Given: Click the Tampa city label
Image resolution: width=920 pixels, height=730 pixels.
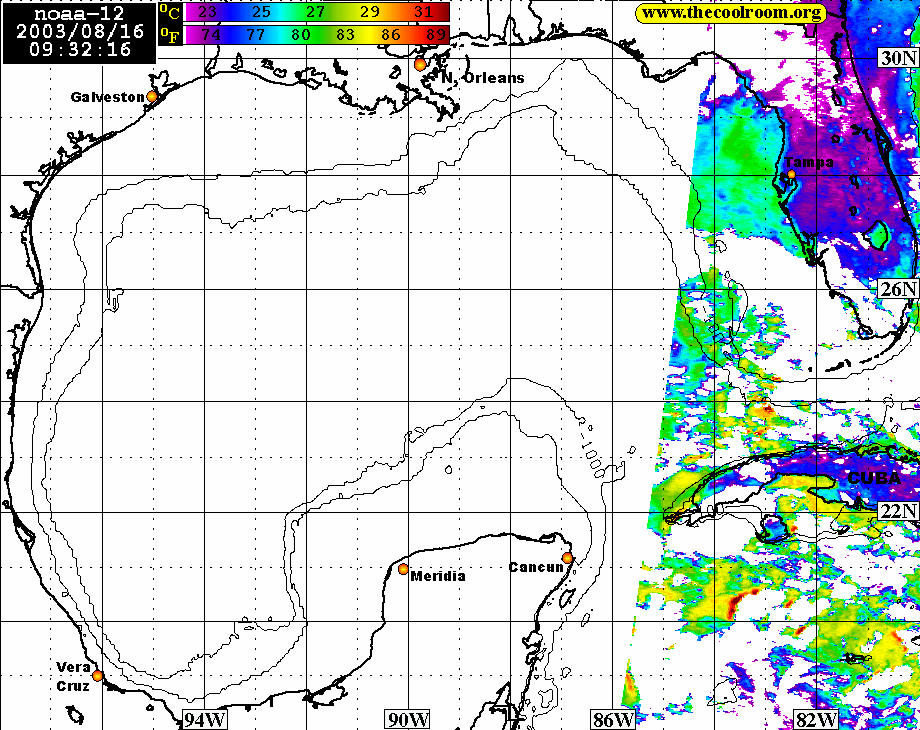Looking at the screenshot, I should (x=809, y=163).
